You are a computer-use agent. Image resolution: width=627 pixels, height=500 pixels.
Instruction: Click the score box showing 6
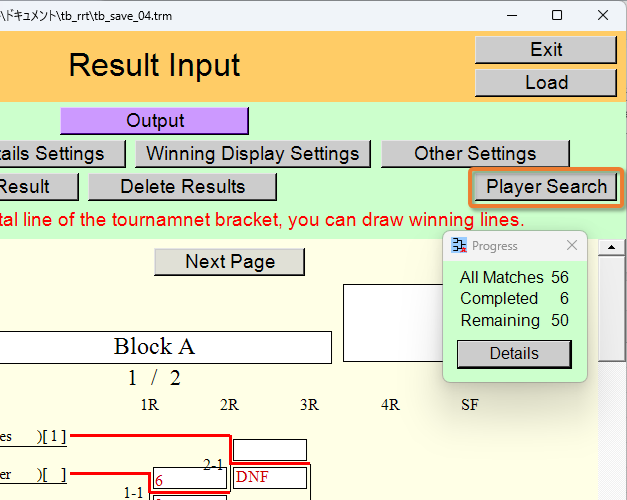point(190,478)
